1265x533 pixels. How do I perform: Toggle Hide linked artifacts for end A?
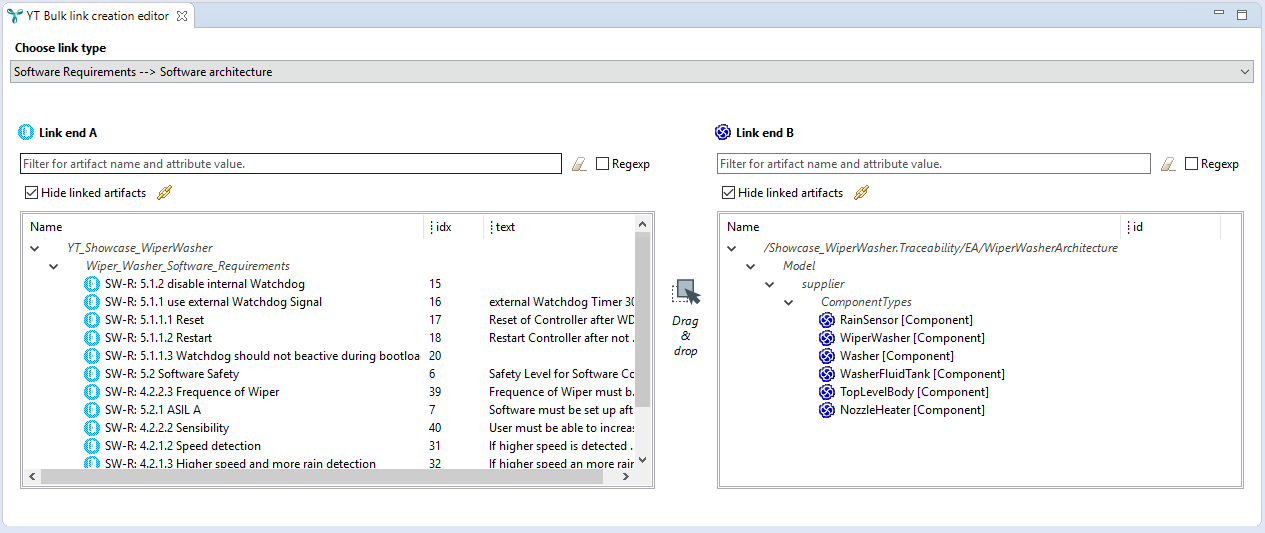click(31, 193)
